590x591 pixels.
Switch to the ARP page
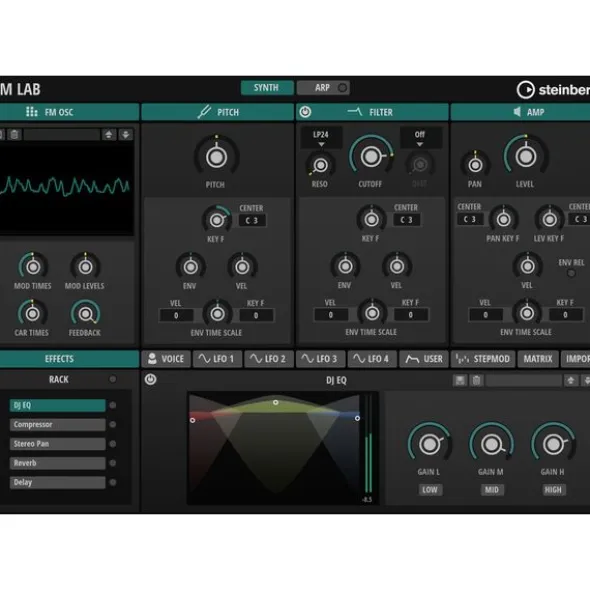click(x=323, y=88)
